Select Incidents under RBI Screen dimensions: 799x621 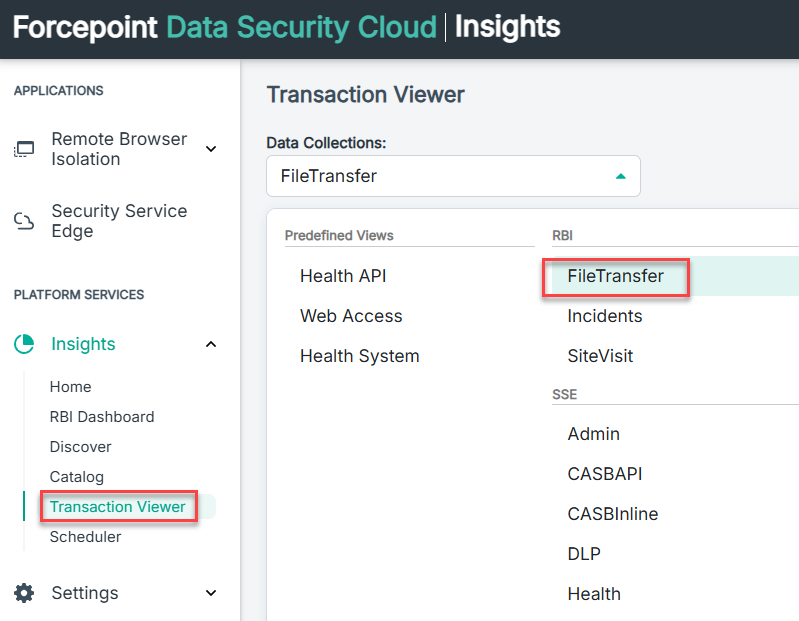click(605, 316)
